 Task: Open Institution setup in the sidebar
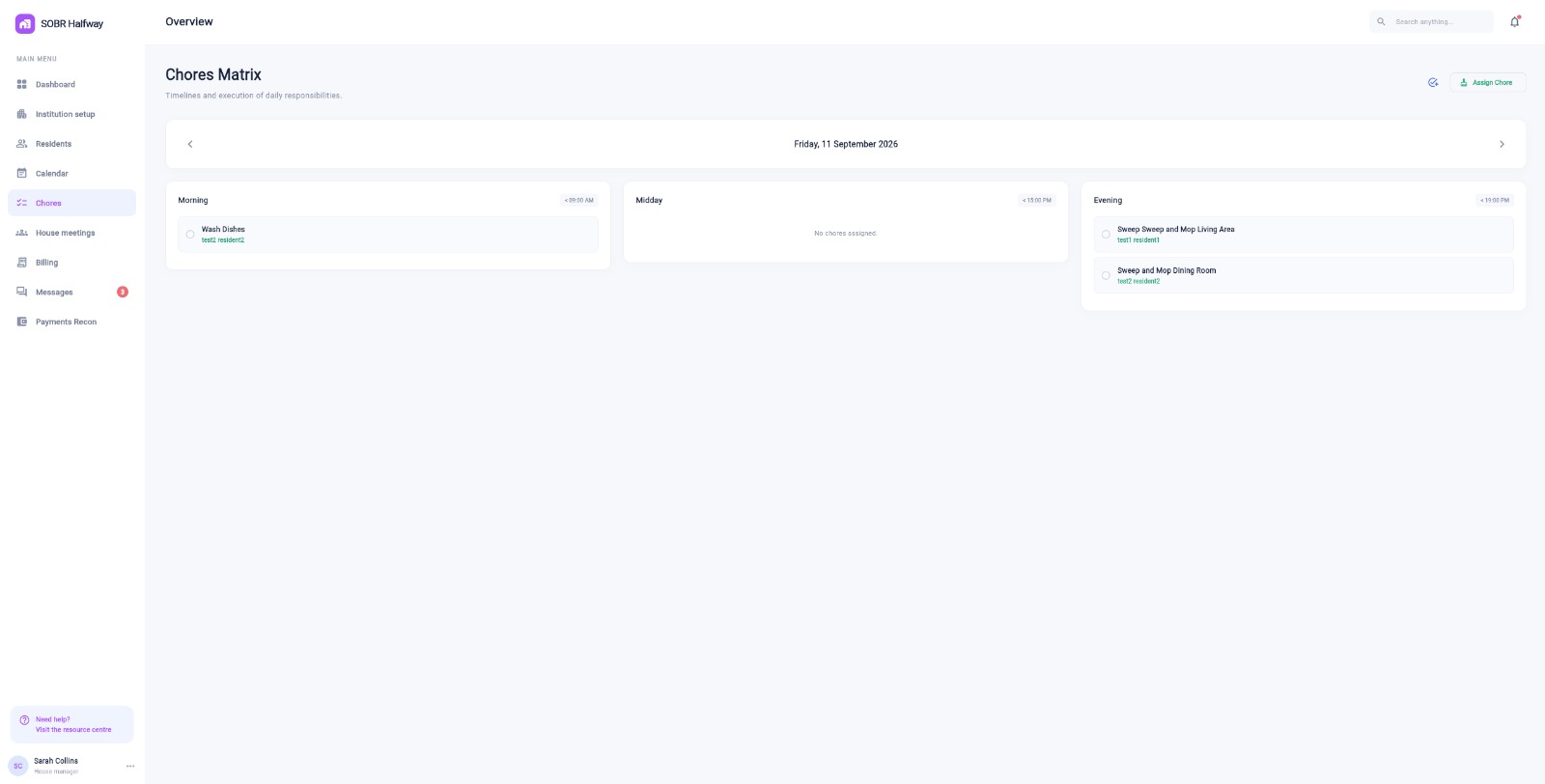click(71, 114)
